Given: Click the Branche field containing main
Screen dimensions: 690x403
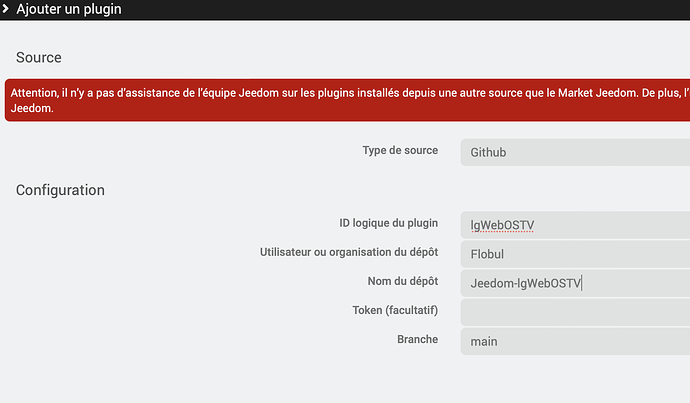Looking at the screenshot, I should pos(575,341).
